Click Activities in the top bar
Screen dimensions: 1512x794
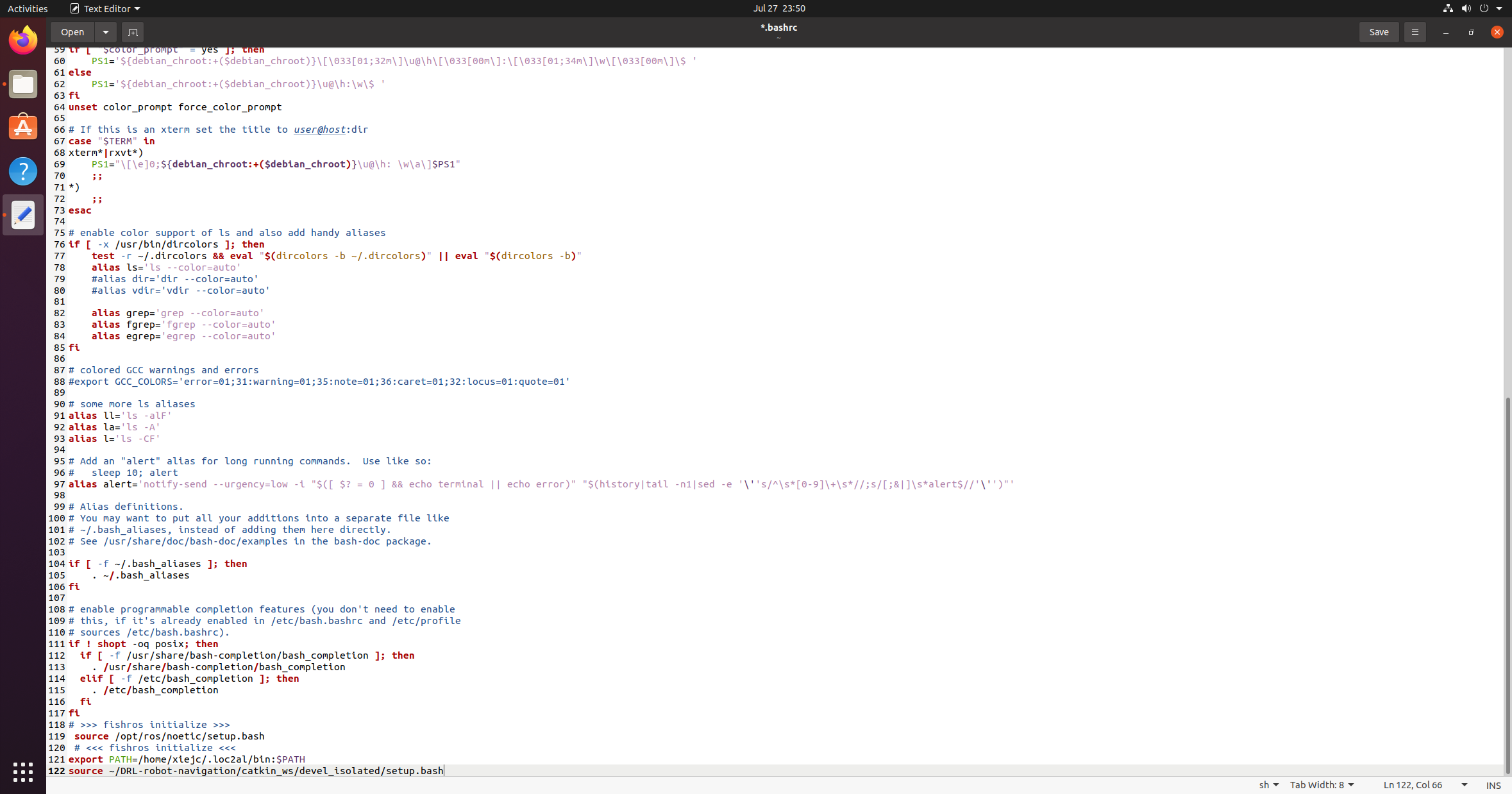tap(28, 8)
